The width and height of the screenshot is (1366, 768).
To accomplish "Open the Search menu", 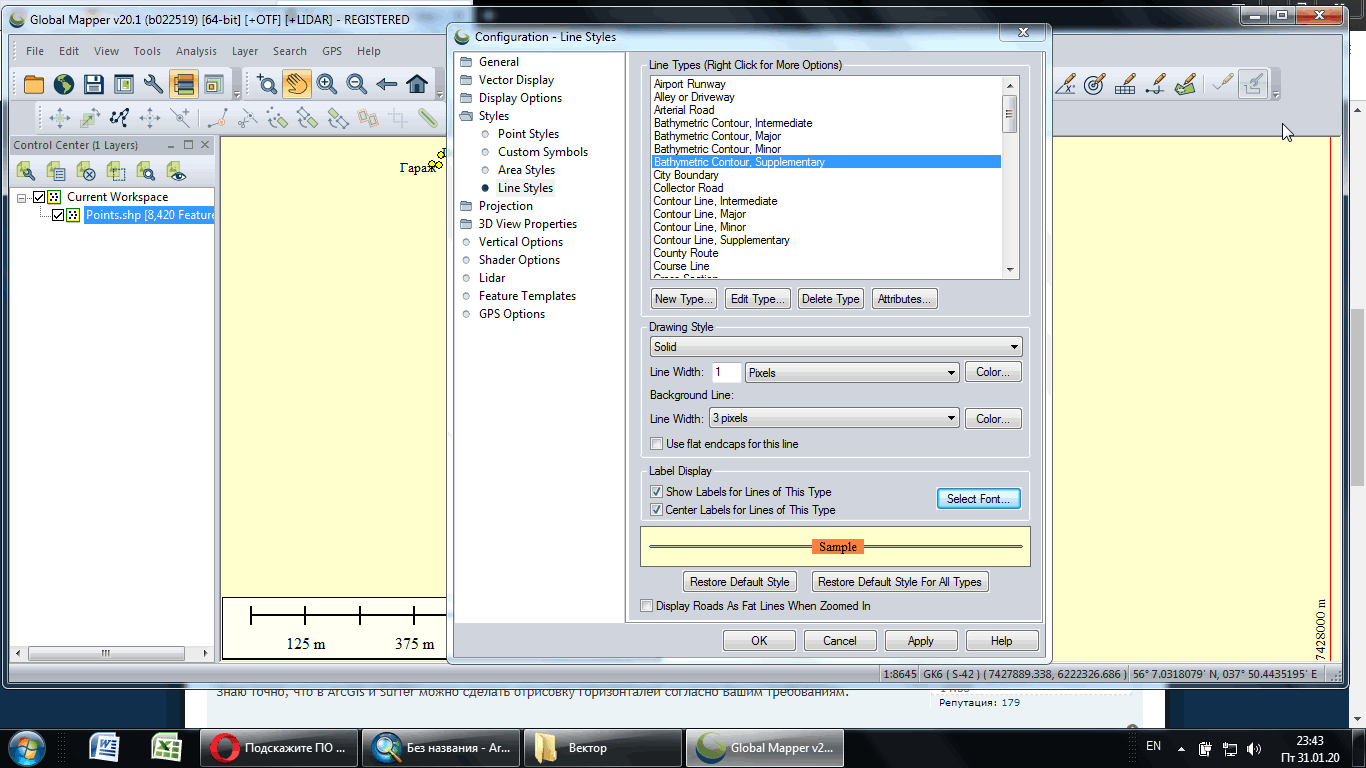I will click(290, 51).
